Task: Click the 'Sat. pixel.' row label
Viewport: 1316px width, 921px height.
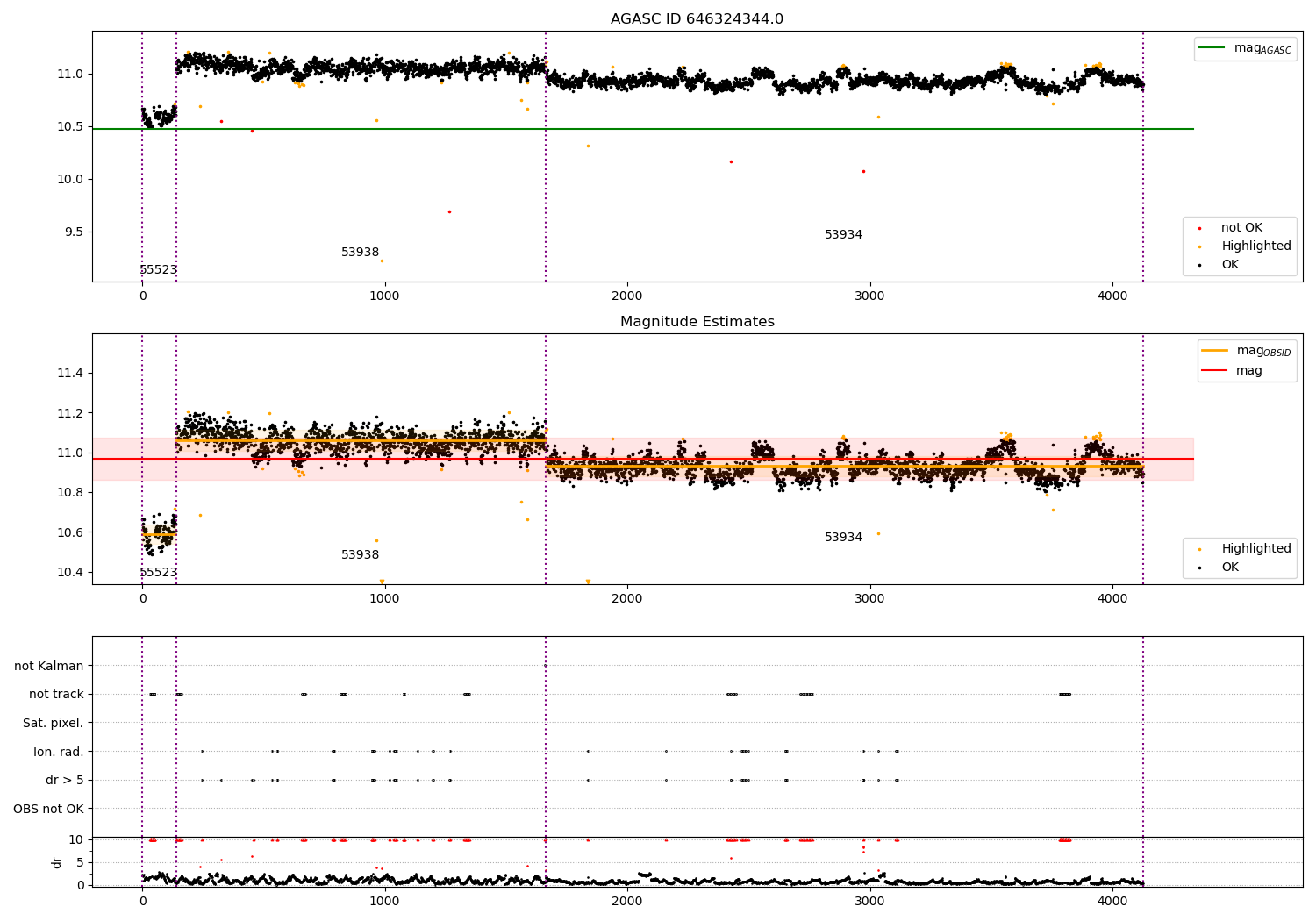Action: [x=54, y=724]
